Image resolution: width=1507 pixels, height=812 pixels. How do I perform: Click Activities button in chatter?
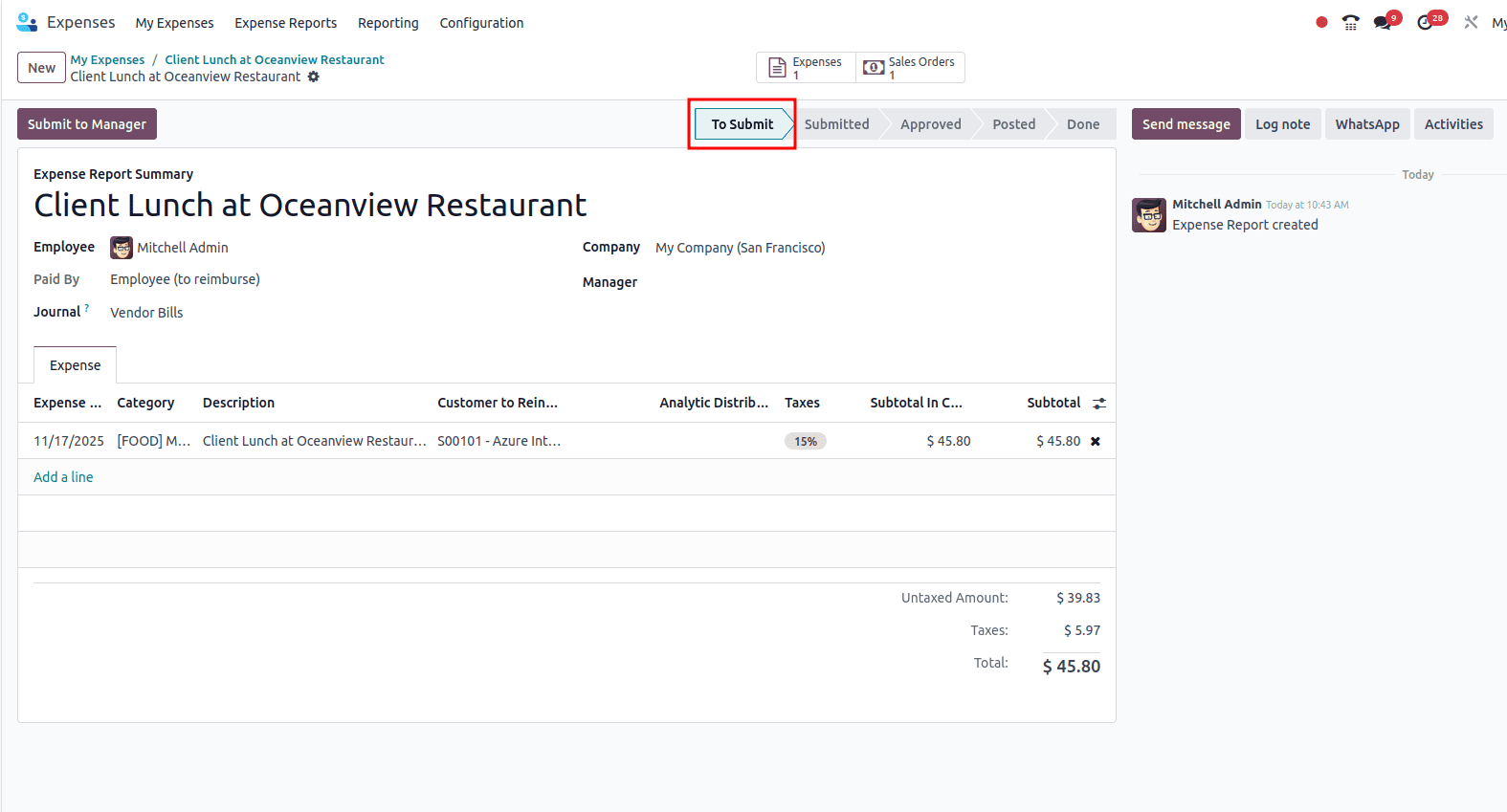pos(1453,124)
